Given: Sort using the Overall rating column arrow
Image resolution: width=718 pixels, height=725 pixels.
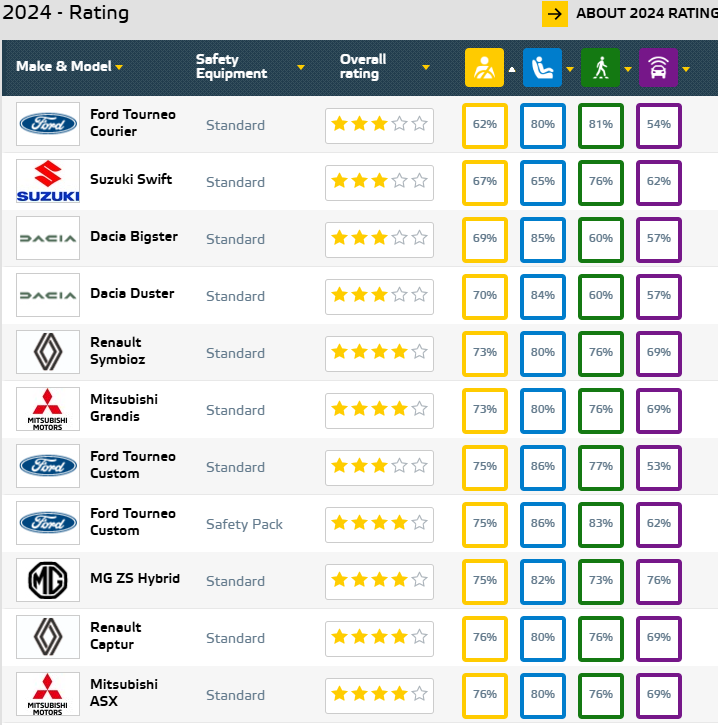Looking at the screenshot, I should tap(426, 68).
